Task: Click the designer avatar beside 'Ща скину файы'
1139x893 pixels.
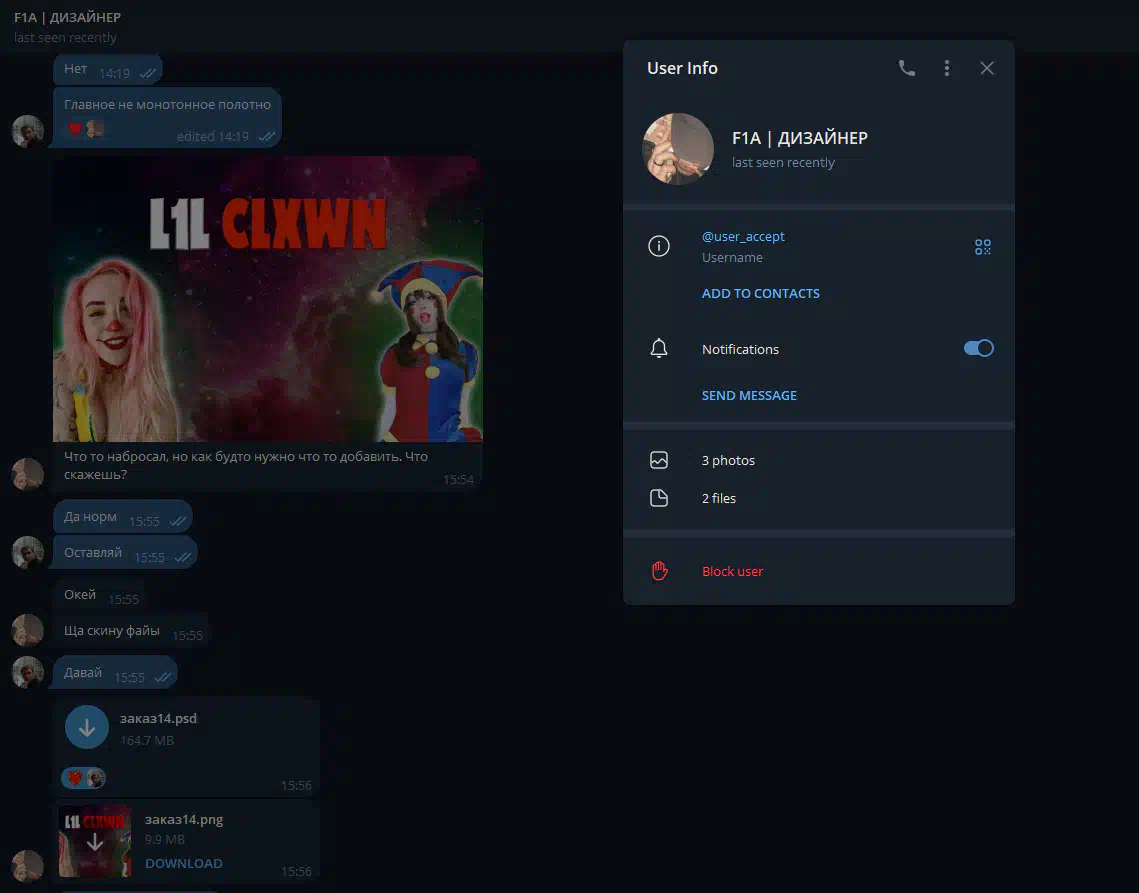Action: [x=28, y=630]
